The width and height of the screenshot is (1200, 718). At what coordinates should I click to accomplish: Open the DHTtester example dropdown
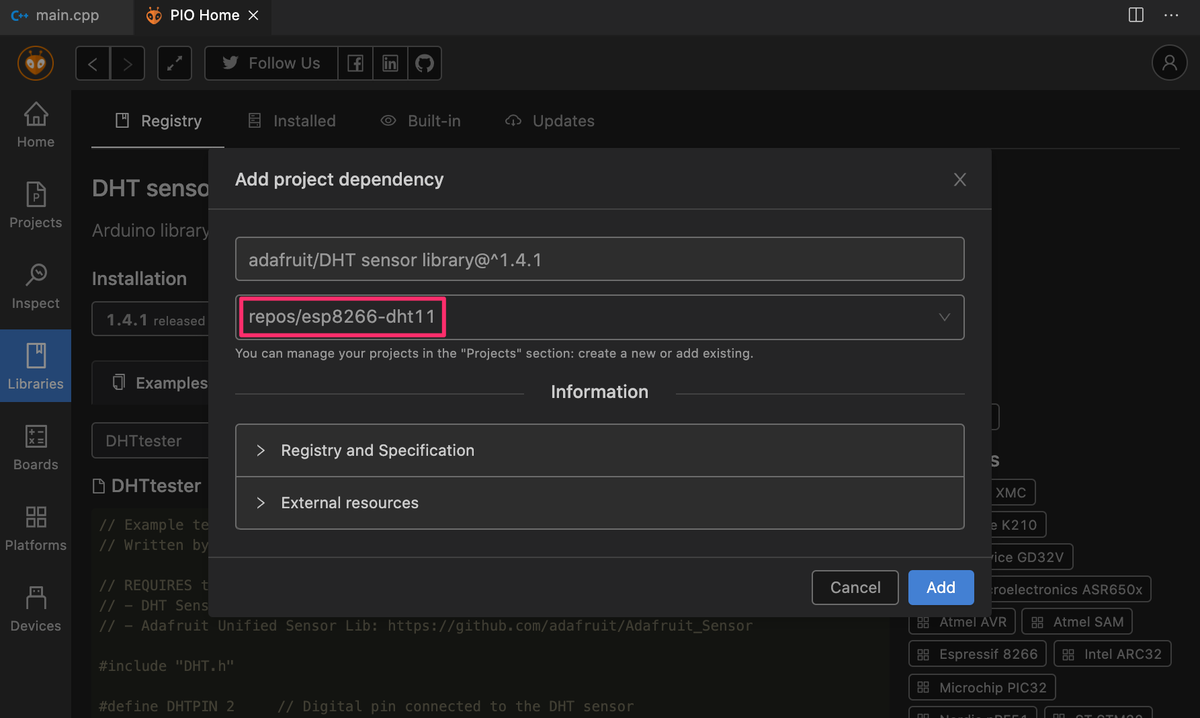click(x=150, y=440)
